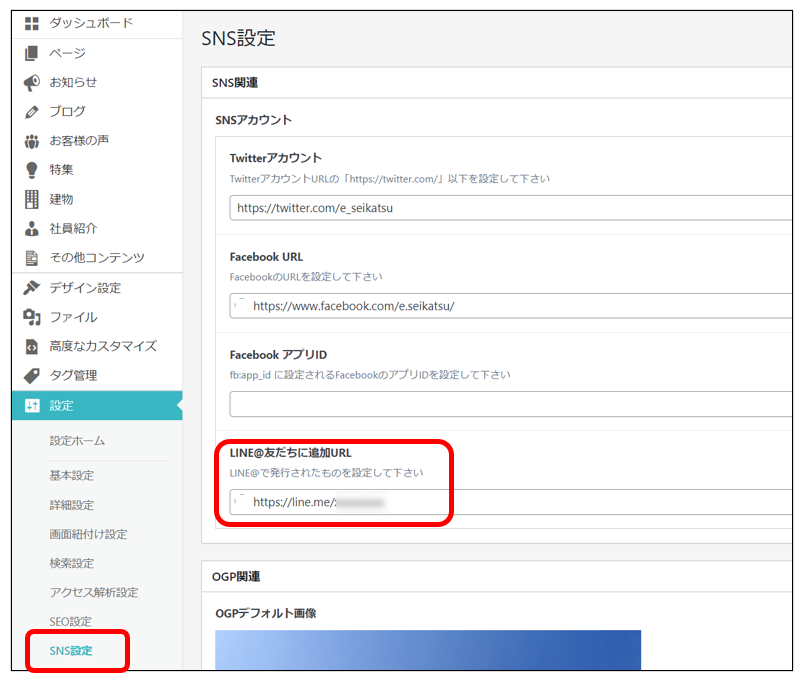
Task: Click the megaphone icon beside お知らせ
Action: coord(31,82)
